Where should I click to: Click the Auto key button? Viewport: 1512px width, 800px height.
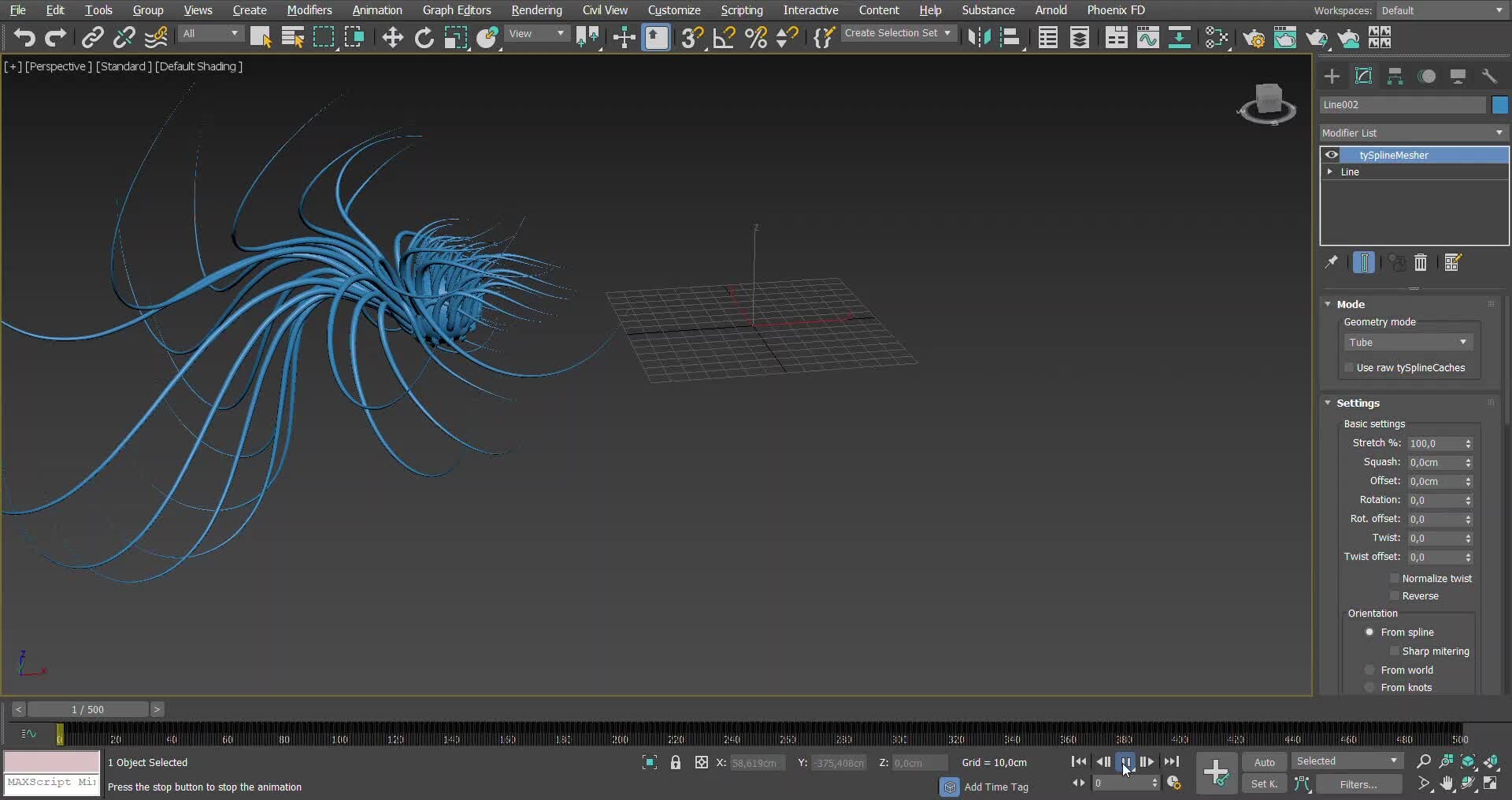[1264, 762]
